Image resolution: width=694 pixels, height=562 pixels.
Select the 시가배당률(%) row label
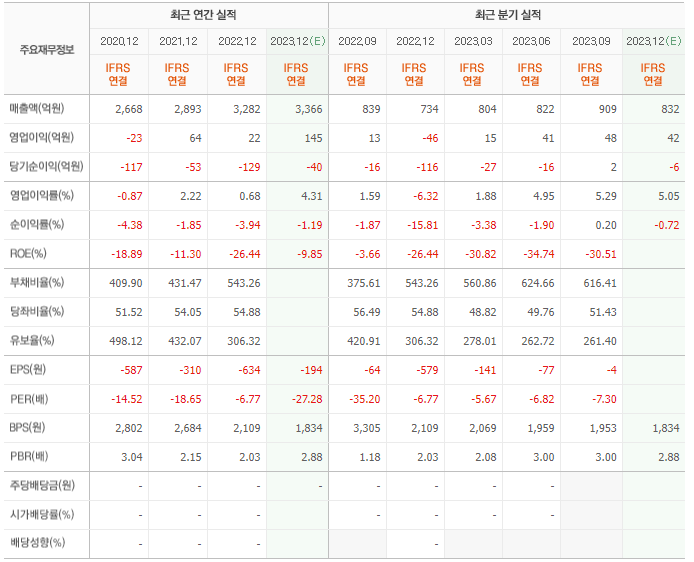coord(42,515)
